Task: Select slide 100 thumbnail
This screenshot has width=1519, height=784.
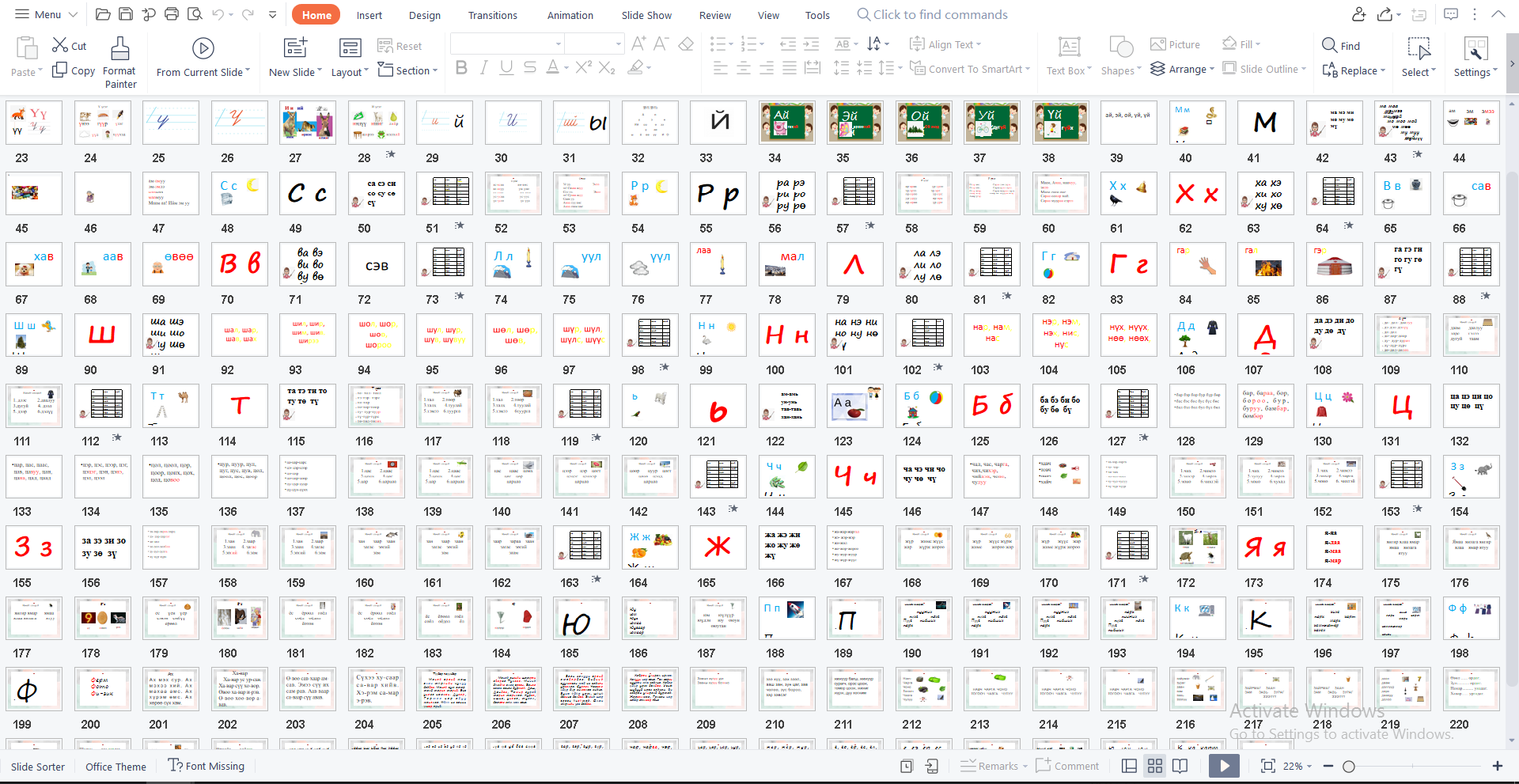Action: coord(786,335)
